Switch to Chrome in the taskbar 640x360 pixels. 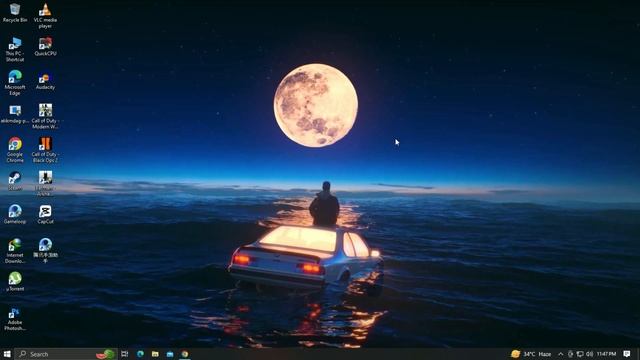(185, 354)
